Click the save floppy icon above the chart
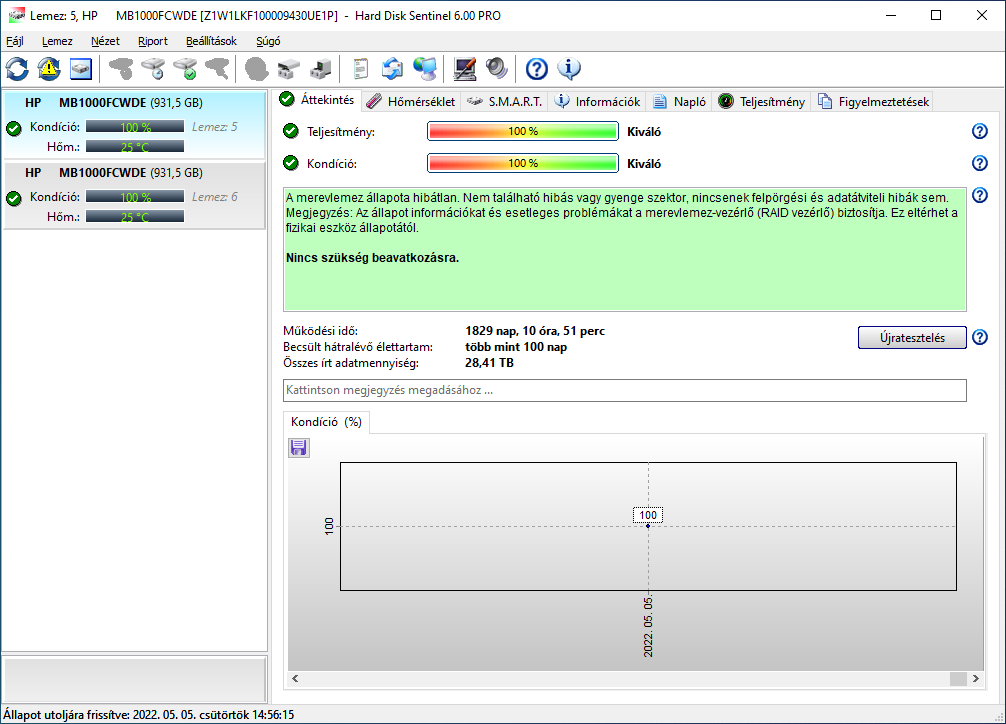This screenshot has width=1006, height=724. [x=298, y=447]
